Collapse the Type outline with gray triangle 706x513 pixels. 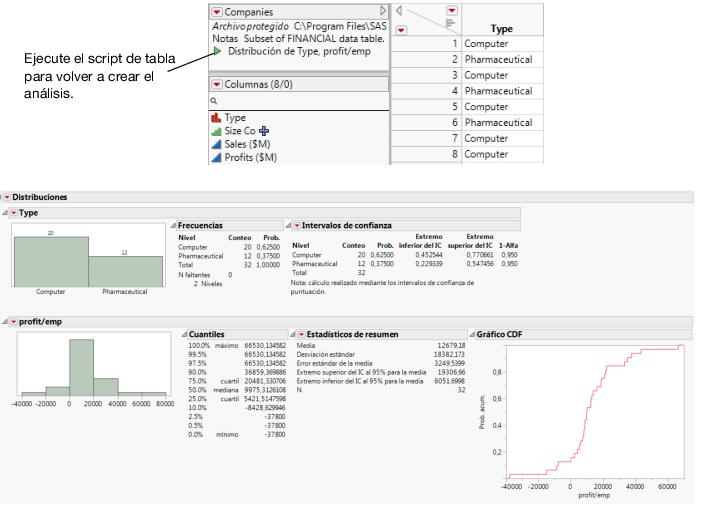[5, 213]
